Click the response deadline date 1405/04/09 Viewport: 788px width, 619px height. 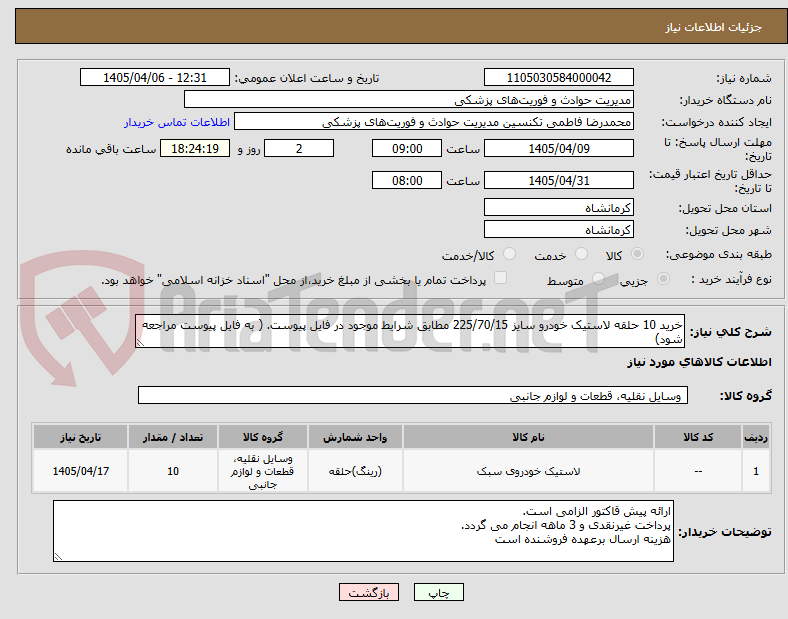pos(558,148)
